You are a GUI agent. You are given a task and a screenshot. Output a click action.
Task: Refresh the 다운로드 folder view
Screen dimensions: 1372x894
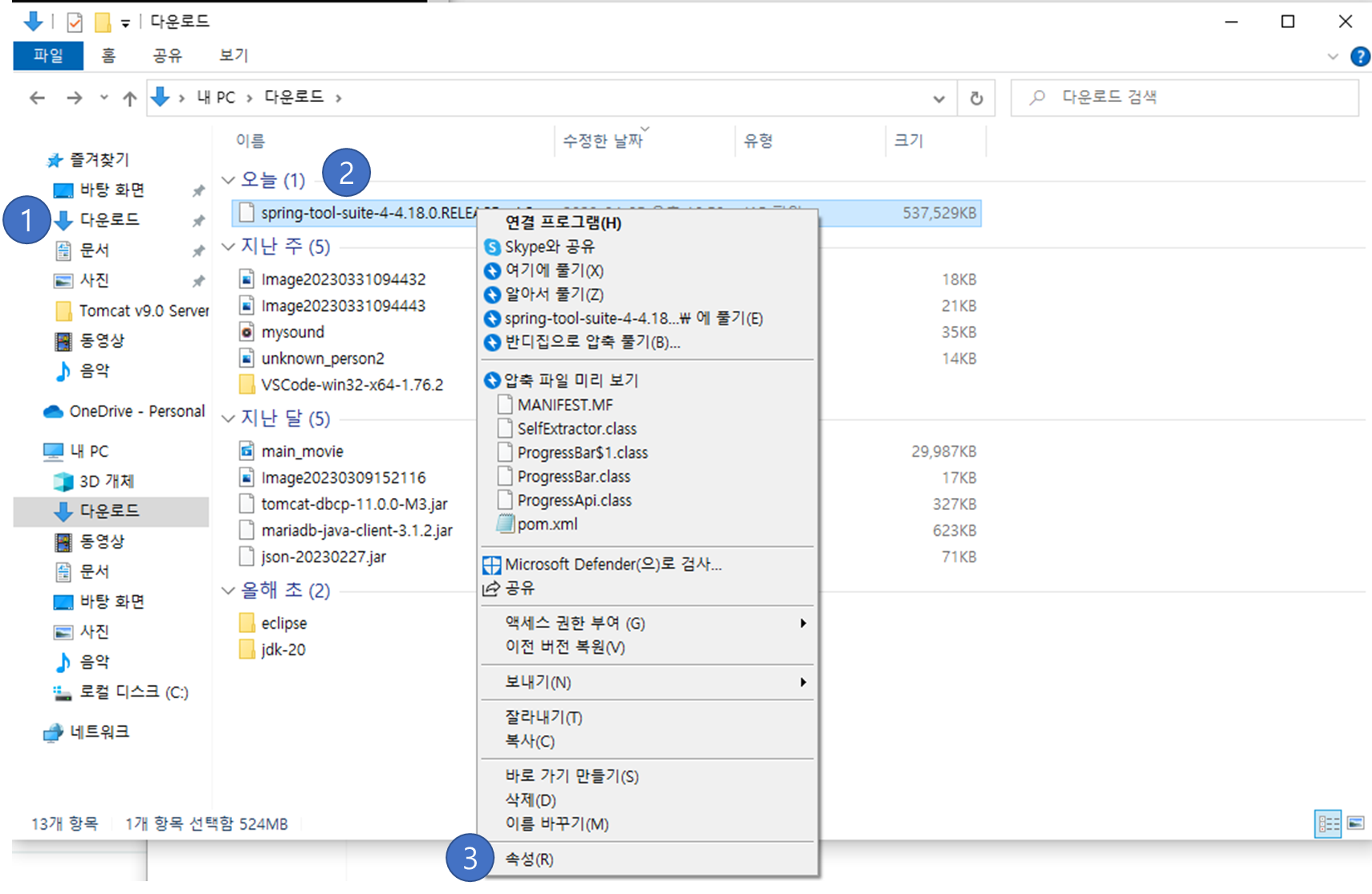pos(976,98)
